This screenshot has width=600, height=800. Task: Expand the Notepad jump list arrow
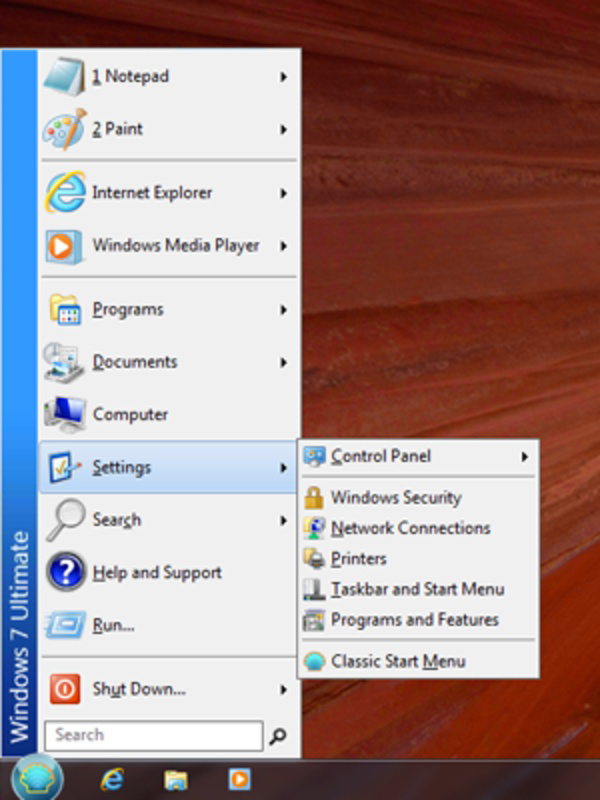pos(283,77)
